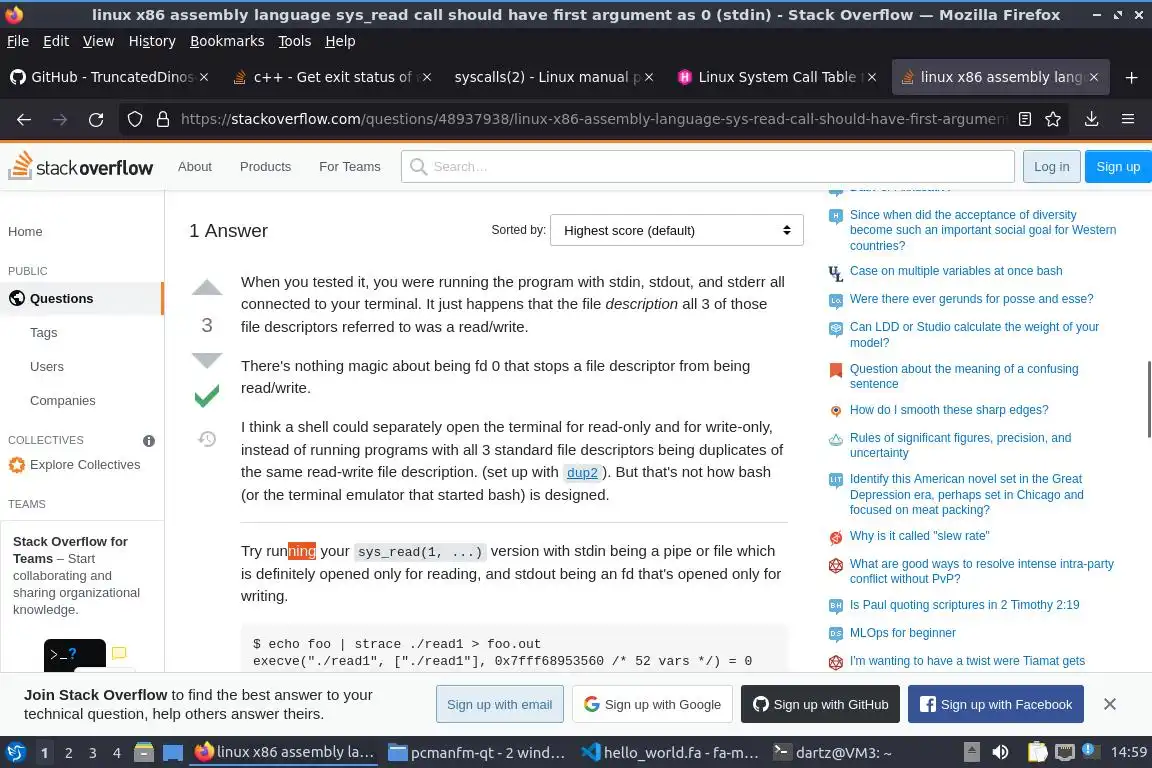Follow the dup2 link in the answer

tap(582, 473)
